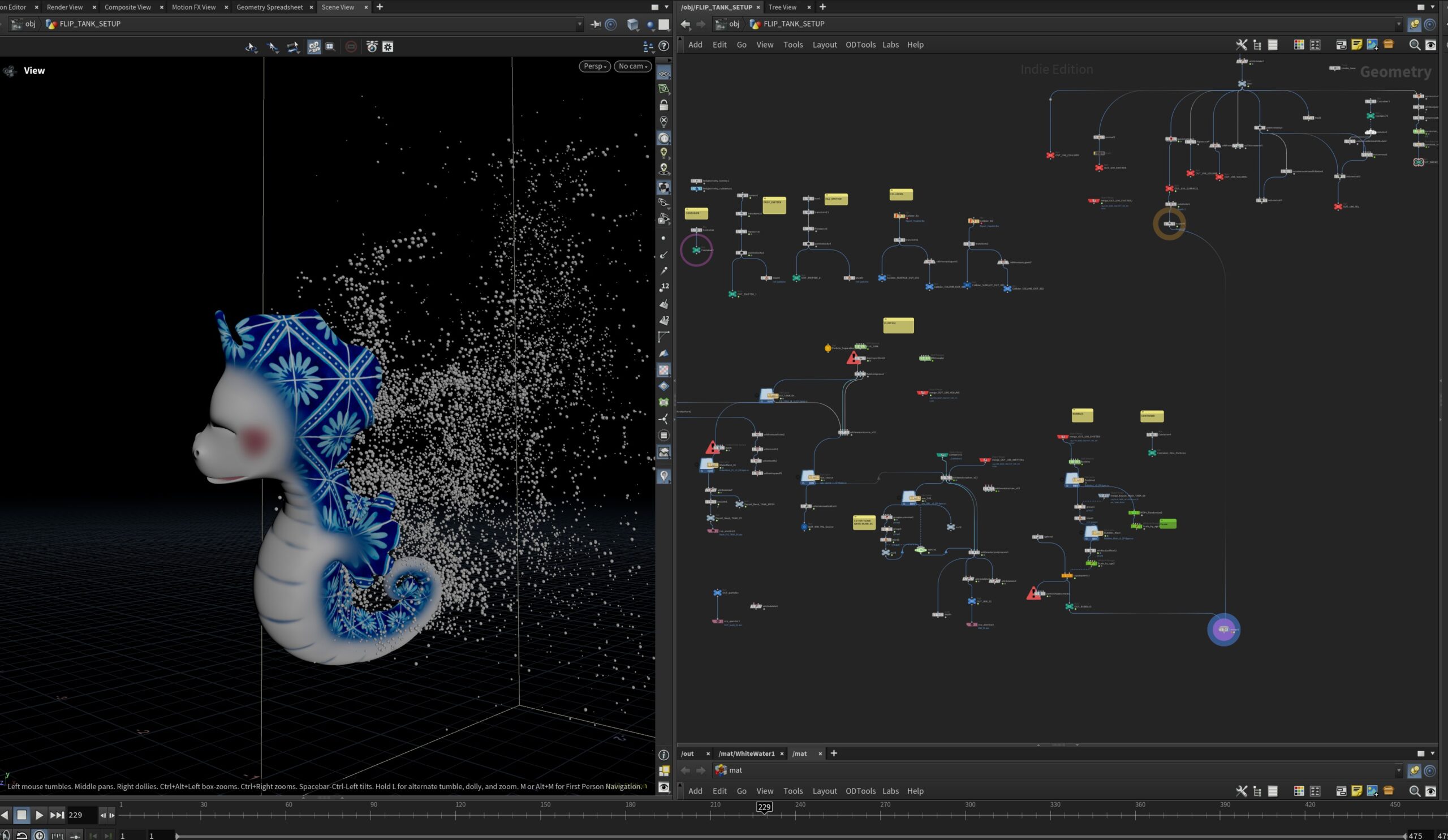Open the No cam camera dropdown

[x=632, y=66]
